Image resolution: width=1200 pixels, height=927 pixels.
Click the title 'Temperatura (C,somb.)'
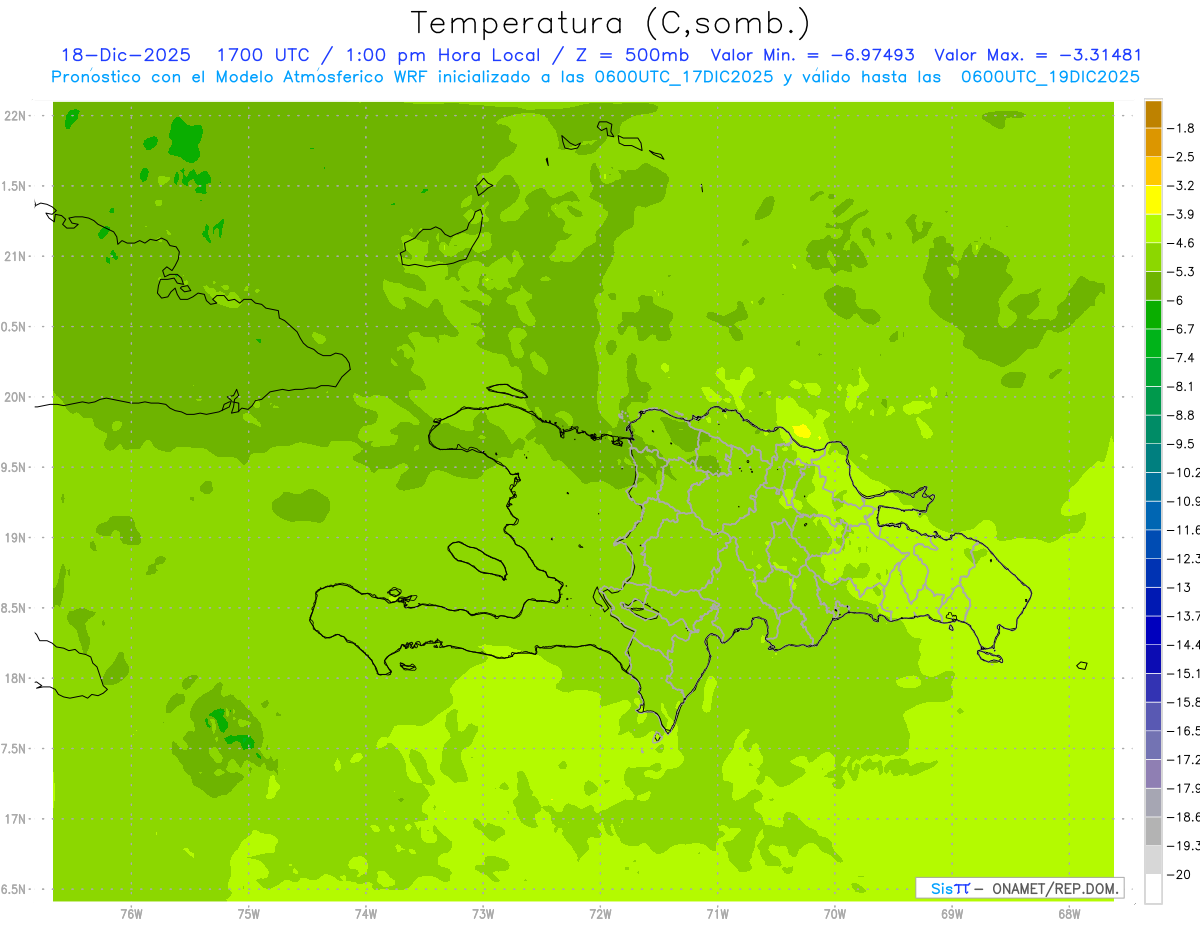tap(611, 24)
